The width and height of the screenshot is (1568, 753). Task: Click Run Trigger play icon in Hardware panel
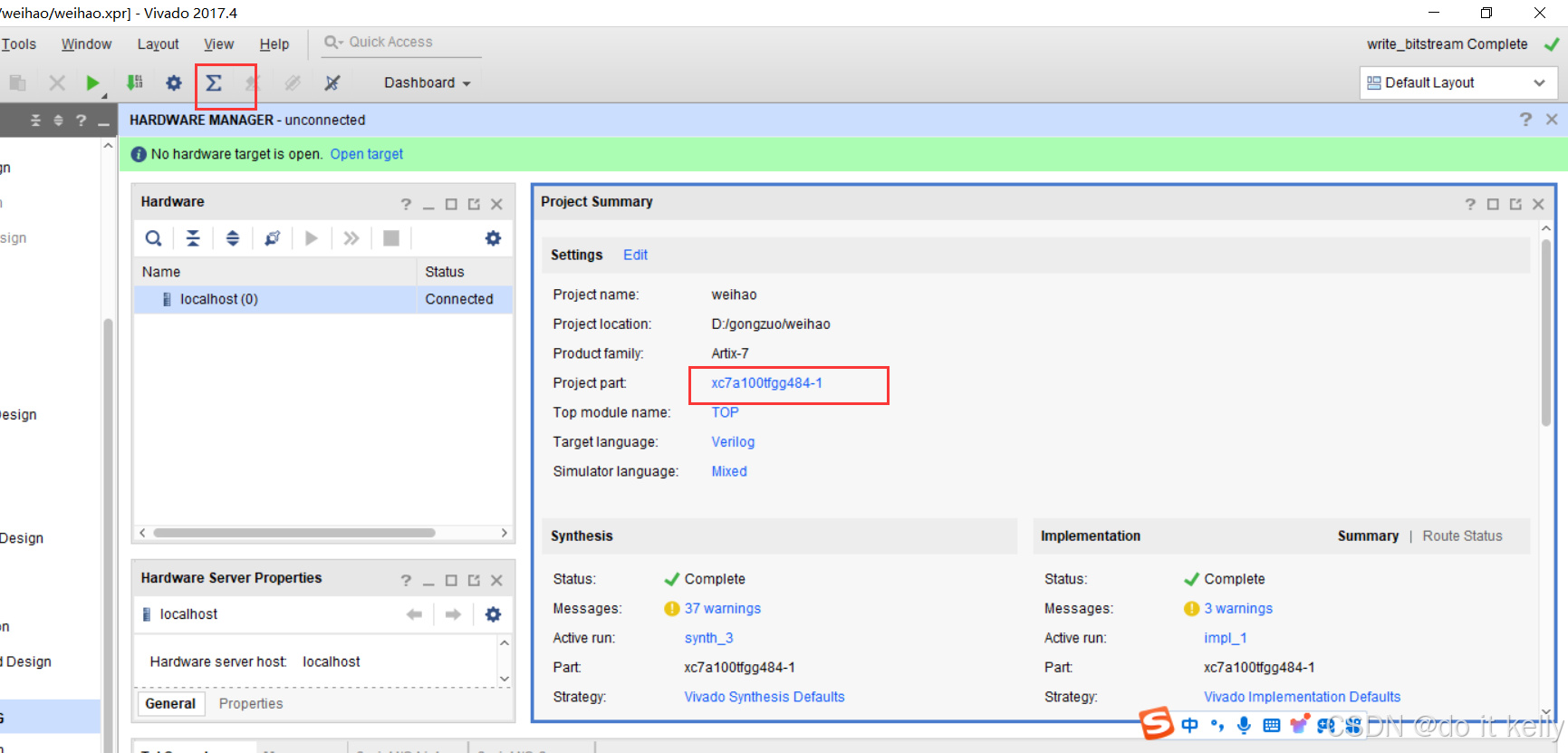click(312, 238)
